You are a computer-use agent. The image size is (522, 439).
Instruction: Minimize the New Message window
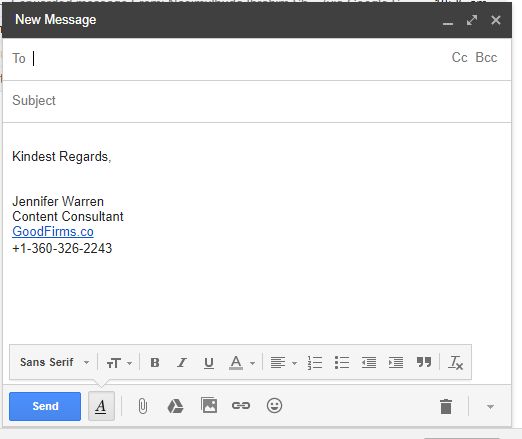pos(448,22)
